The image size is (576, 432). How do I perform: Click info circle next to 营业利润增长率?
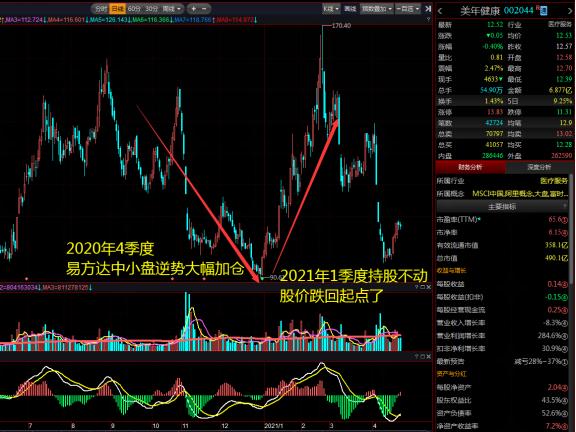click(565, 336)
